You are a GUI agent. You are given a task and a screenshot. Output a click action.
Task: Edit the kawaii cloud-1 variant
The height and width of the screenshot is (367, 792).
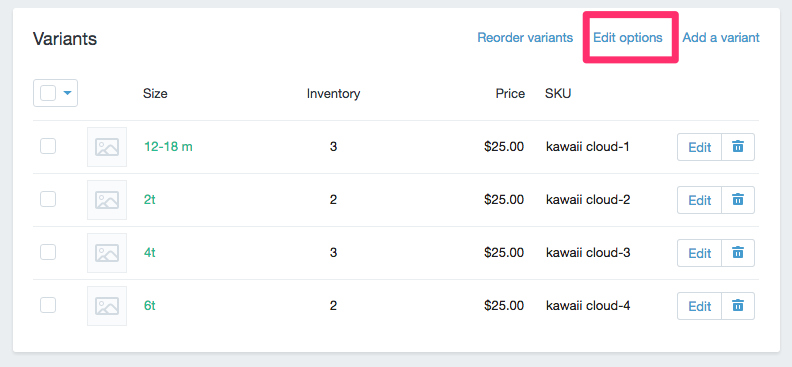coord(700,147)
